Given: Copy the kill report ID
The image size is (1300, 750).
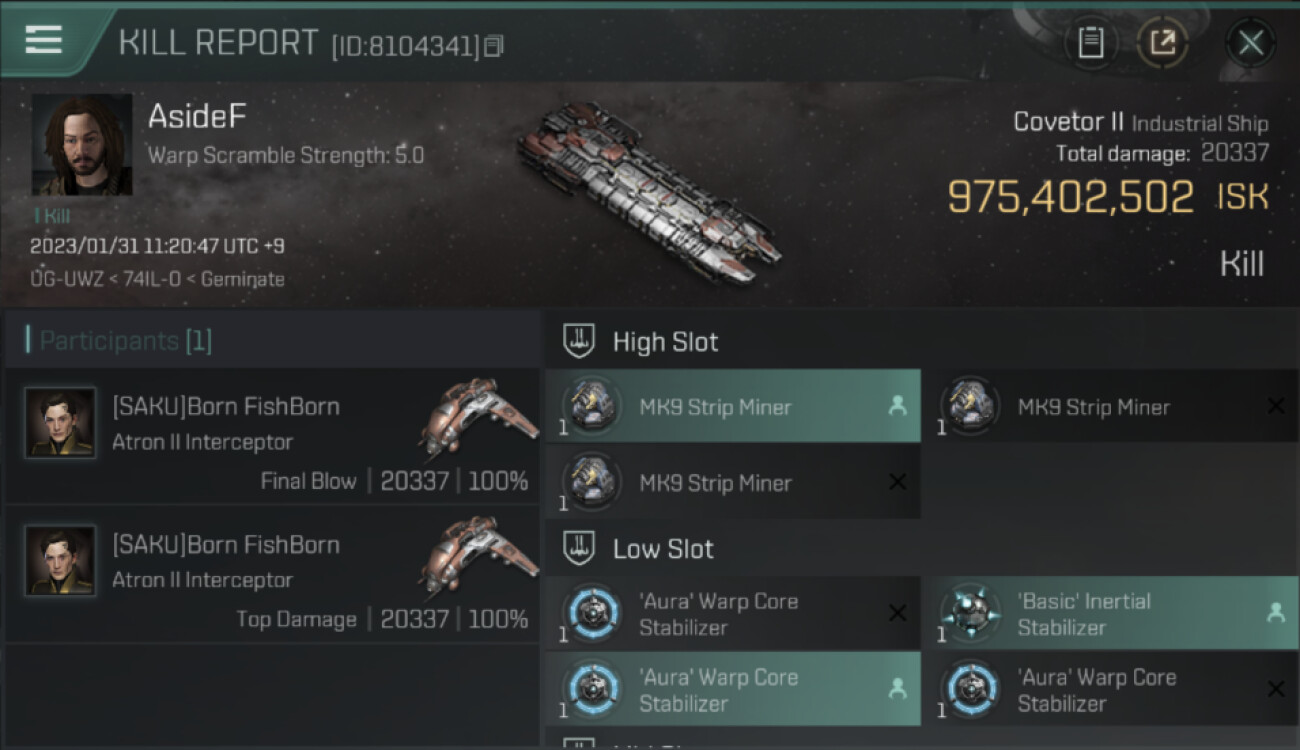Looking at the screenshot, I should [x=494, y=45].
